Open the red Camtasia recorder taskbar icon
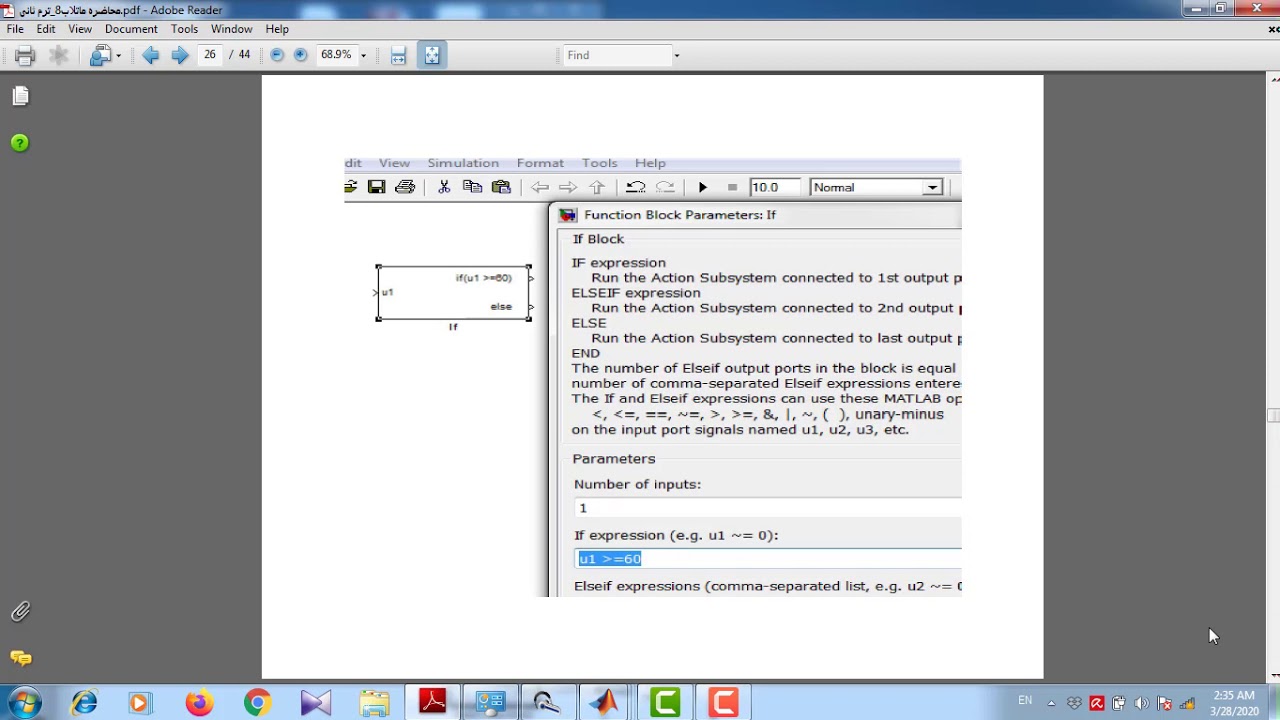Viewport: 1280px width, 720px height. coord(722,703)
